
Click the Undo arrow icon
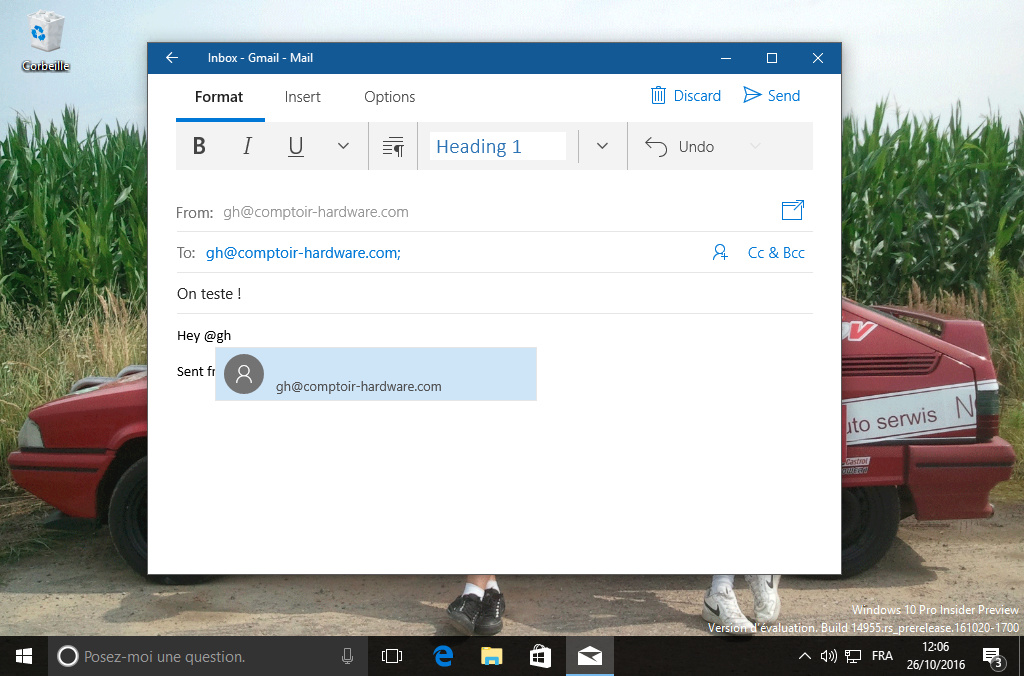click(x=656, y=147)
